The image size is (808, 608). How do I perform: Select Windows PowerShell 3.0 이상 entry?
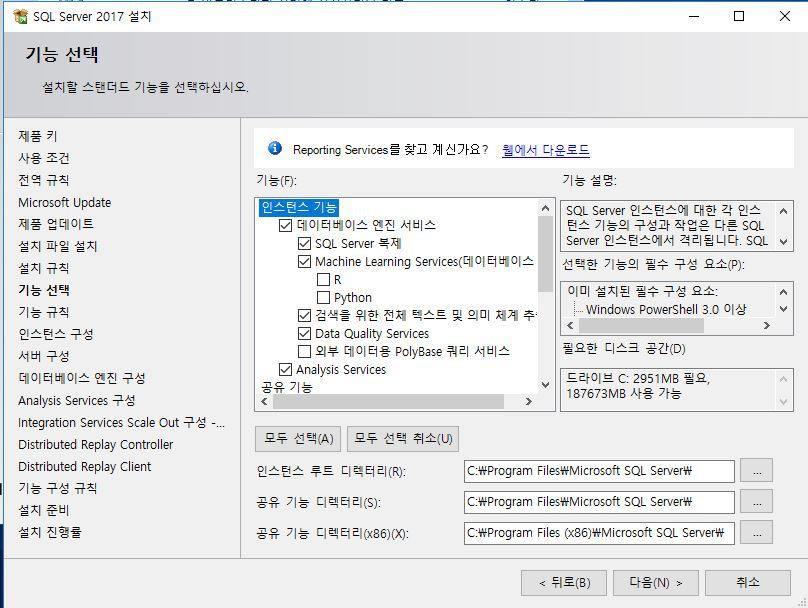click(666, 309)
